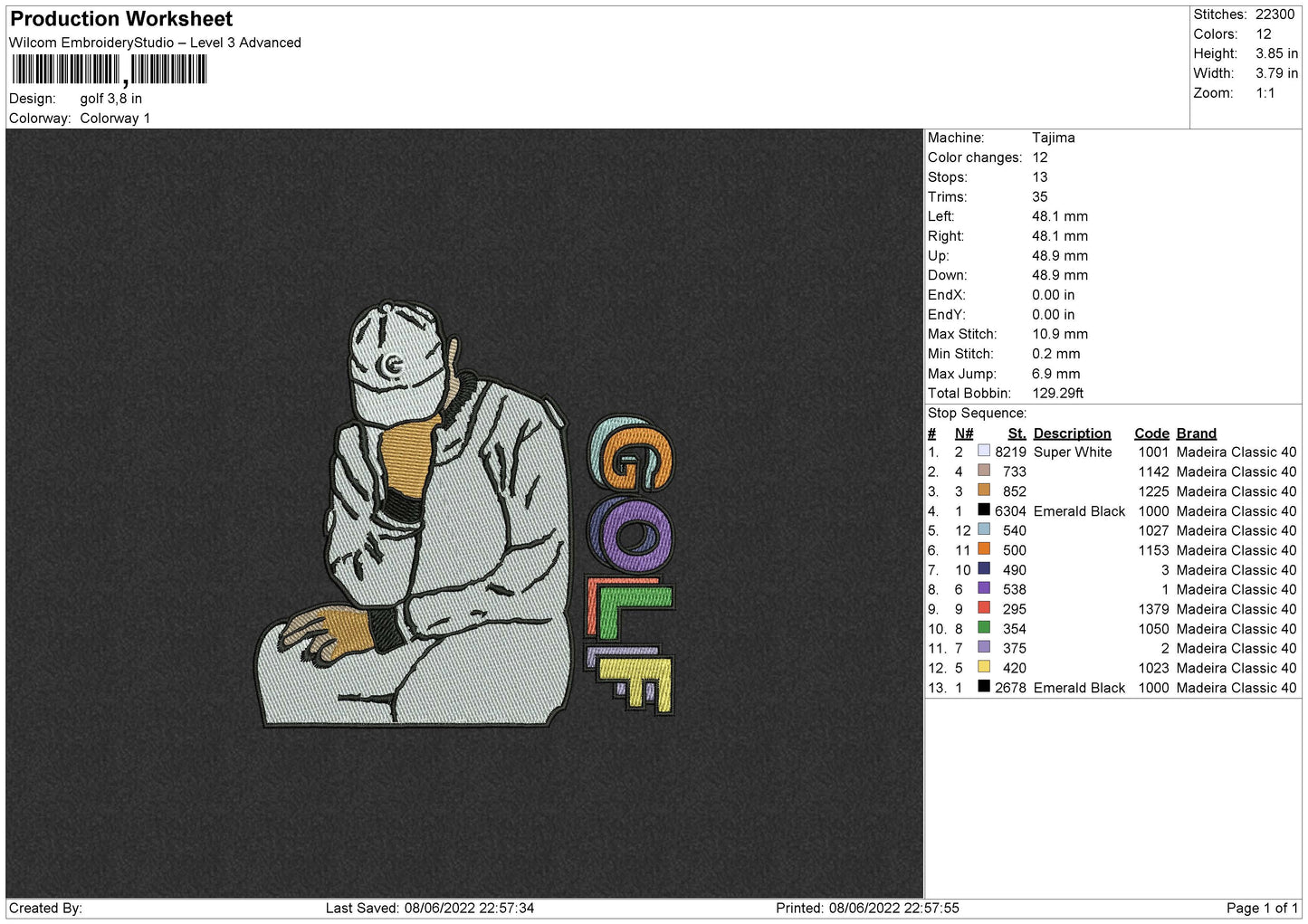The width and height of the screenshot is (1308, 924).
Task: Click stitch count 6304 in row 4
Action: click(1010, 511)
